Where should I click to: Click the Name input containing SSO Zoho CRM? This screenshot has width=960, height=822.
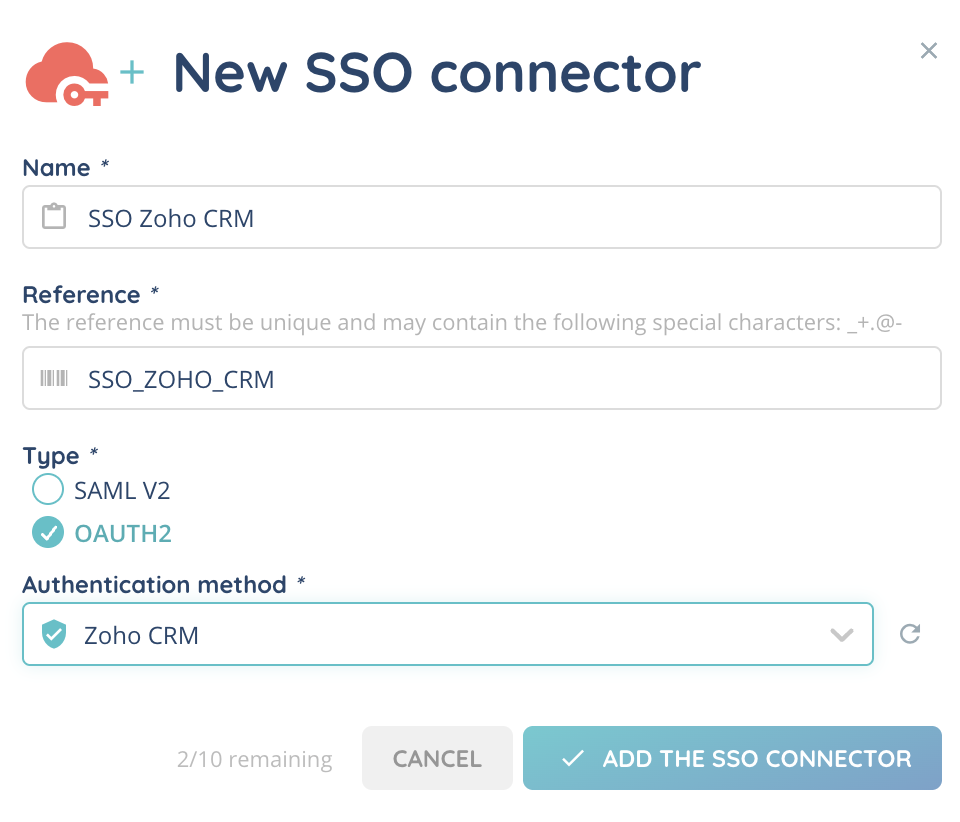[x=500, y=217]
